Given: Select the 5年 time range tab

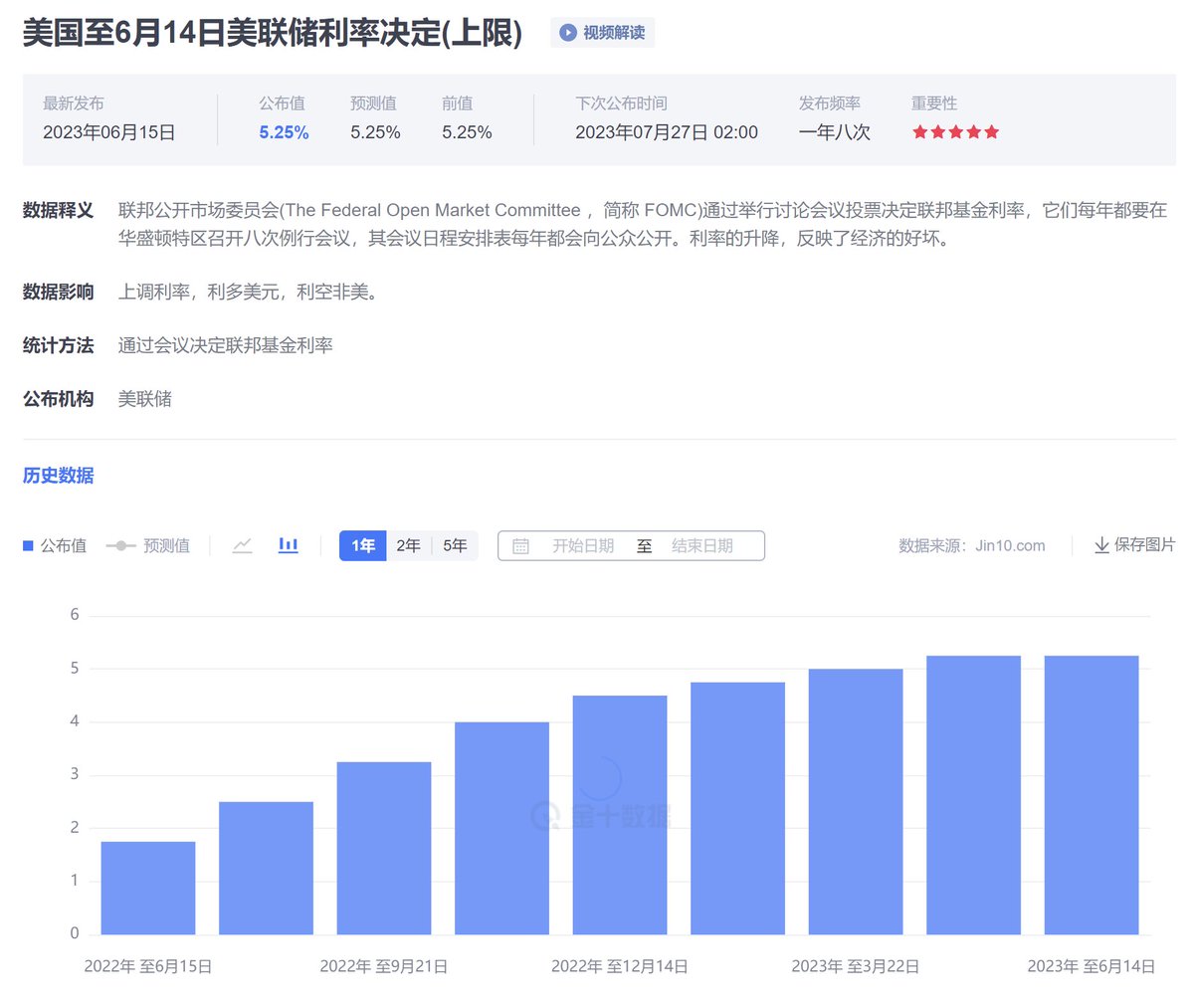Looking at the screenshot, I should (x=455, y=545).
